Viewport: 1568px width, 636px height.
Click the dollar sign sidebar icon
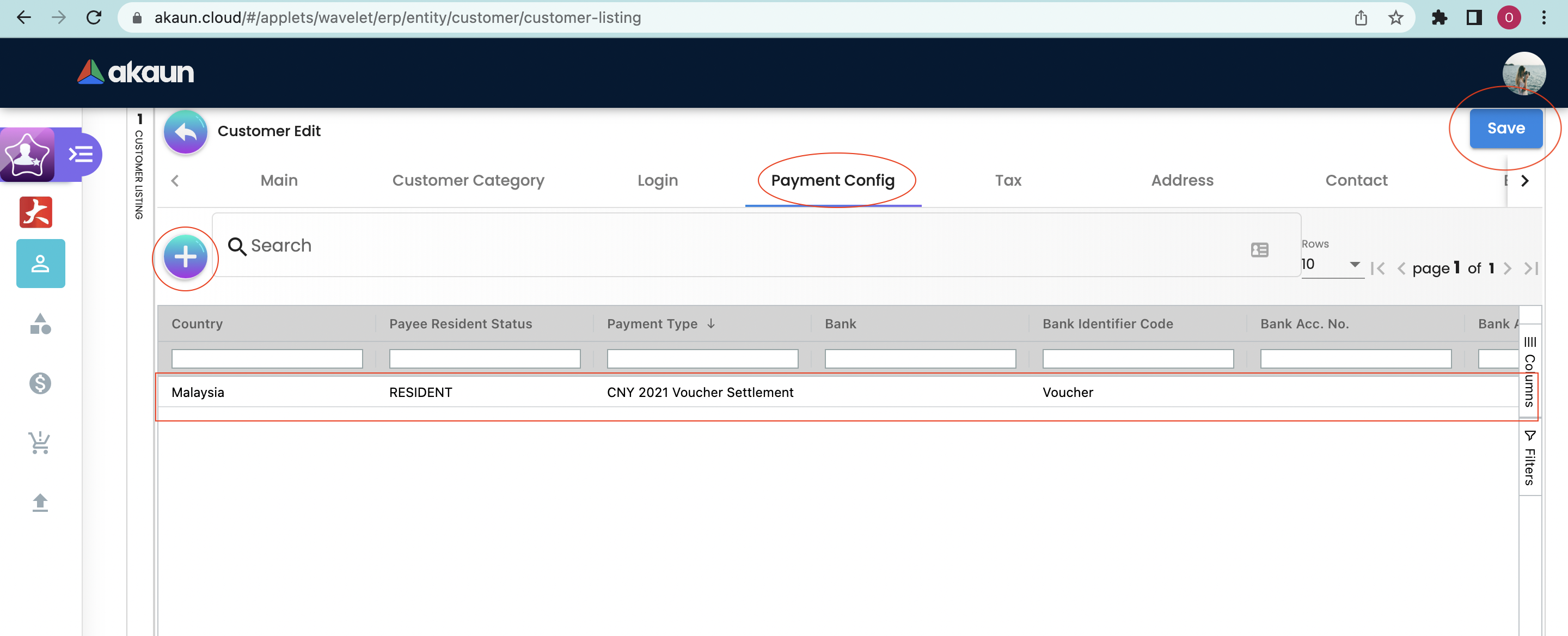coord(40,383)
